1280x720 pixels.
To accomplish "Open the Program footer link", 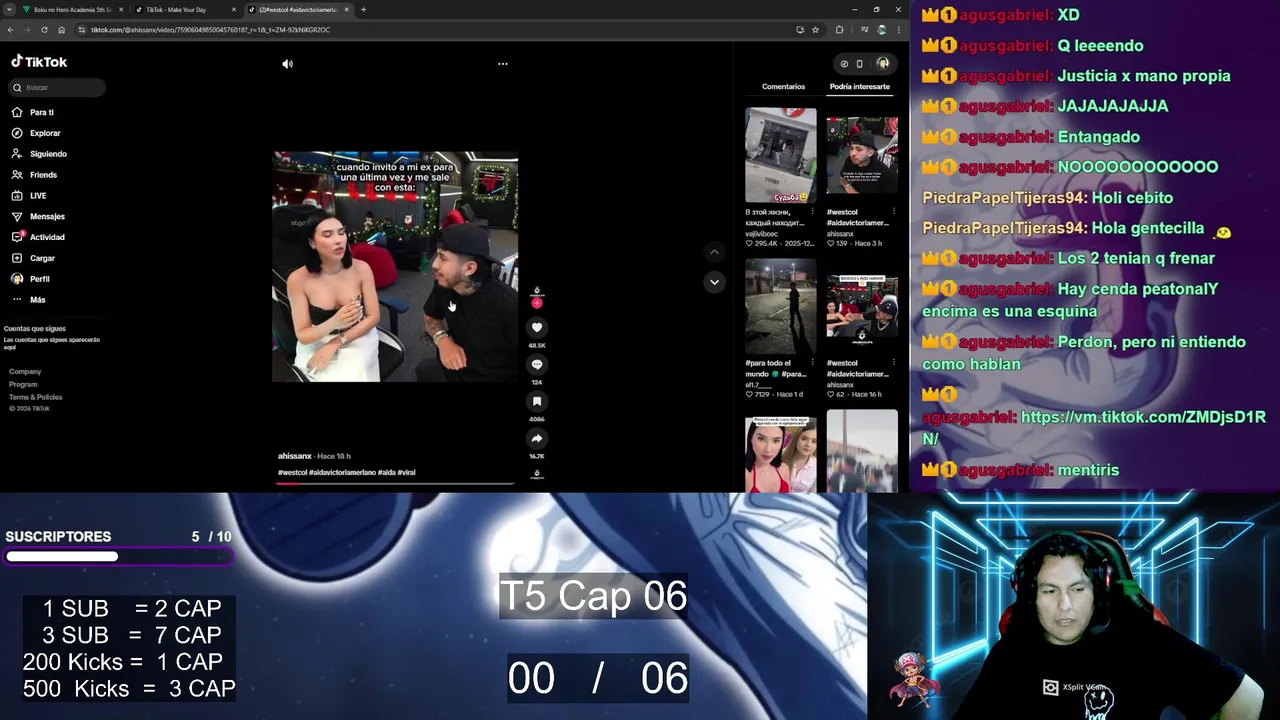I will tap(23, 384).
